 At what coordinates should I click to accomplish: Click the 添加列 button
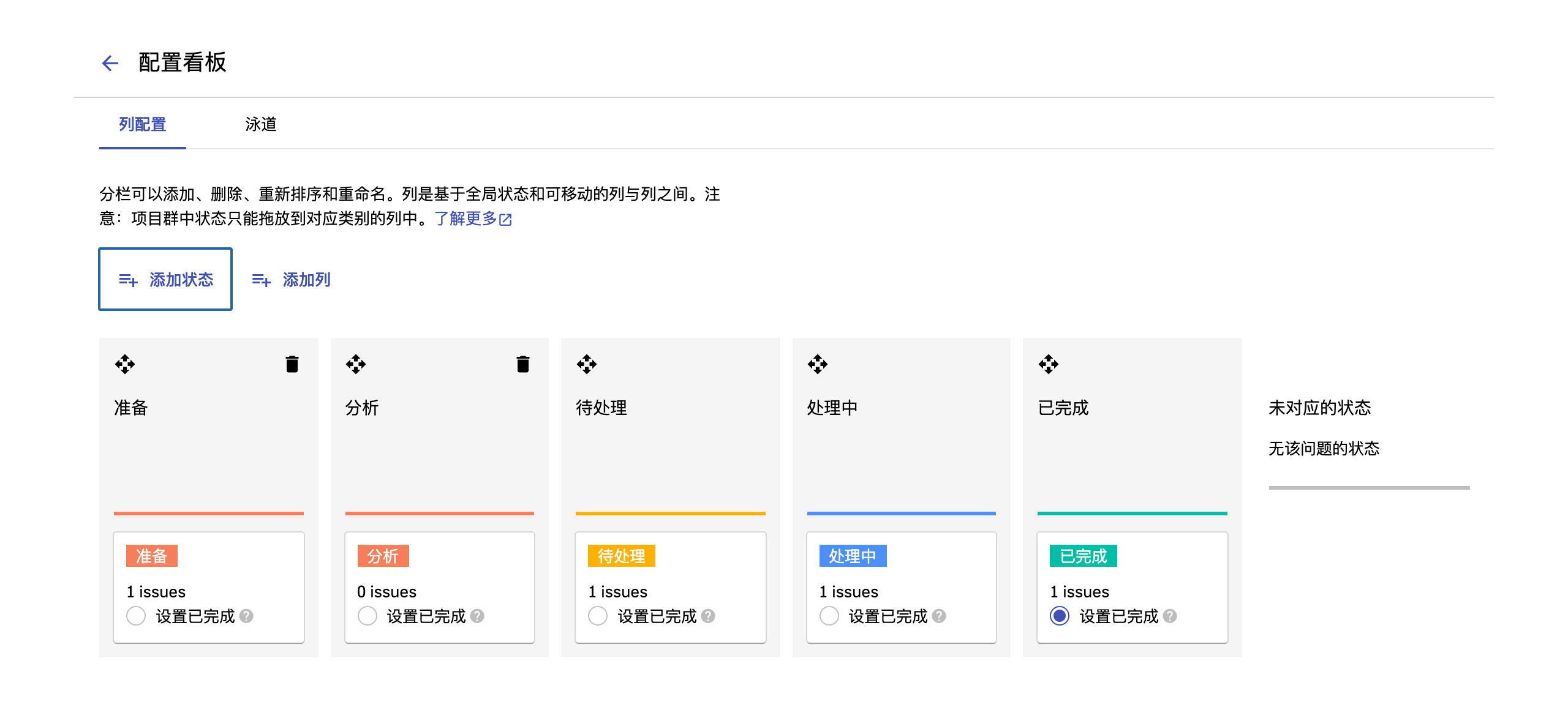[292, 280]
